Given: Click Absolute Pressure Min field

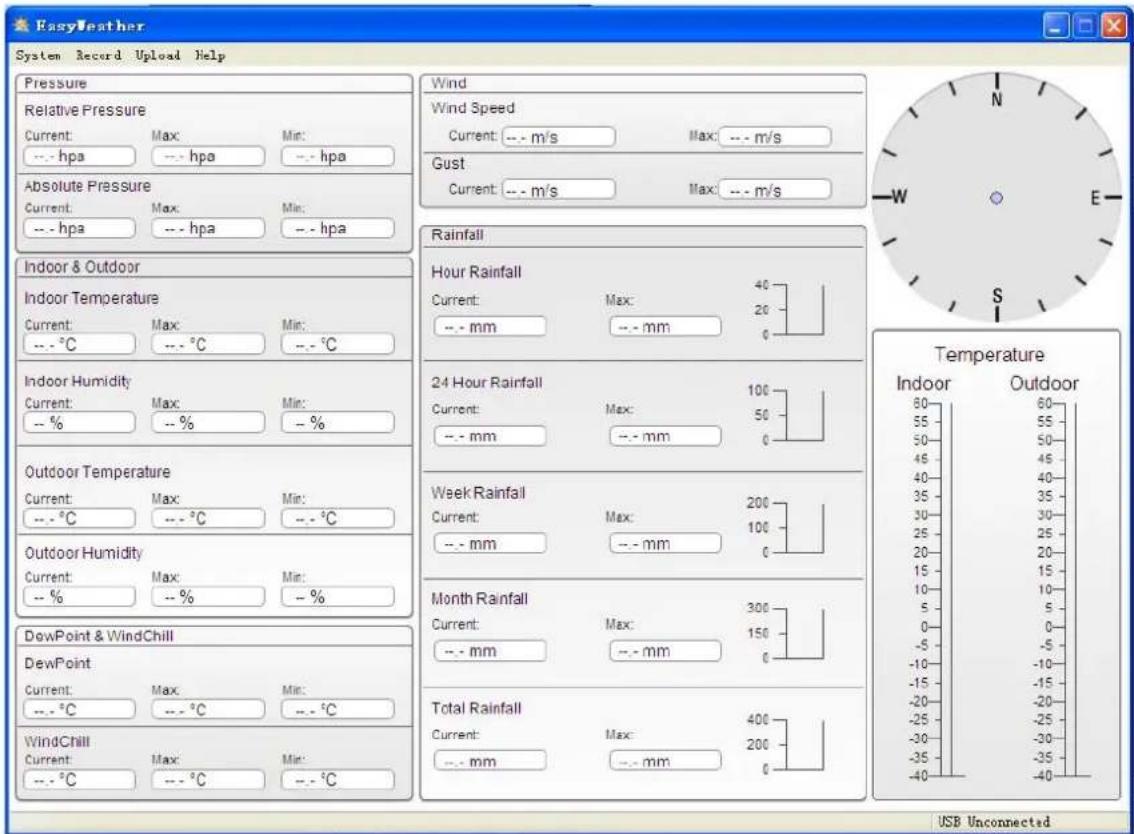Looking at the screenshot, I should point(338,228).
